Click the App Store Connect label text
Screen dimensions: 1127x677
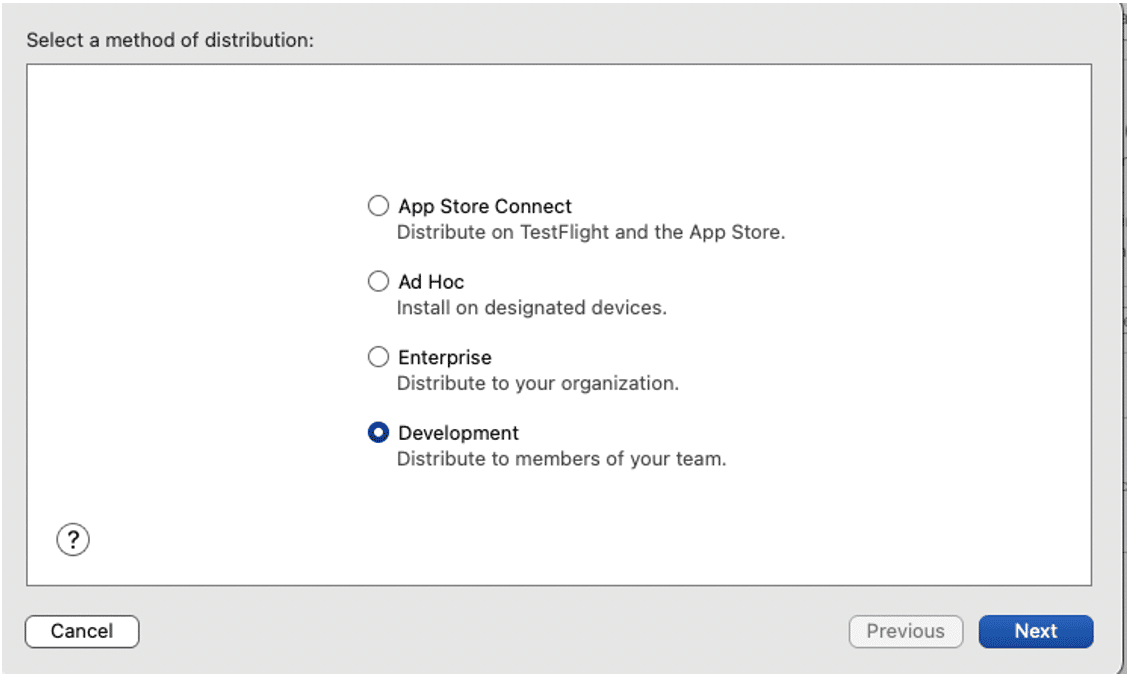484,206
